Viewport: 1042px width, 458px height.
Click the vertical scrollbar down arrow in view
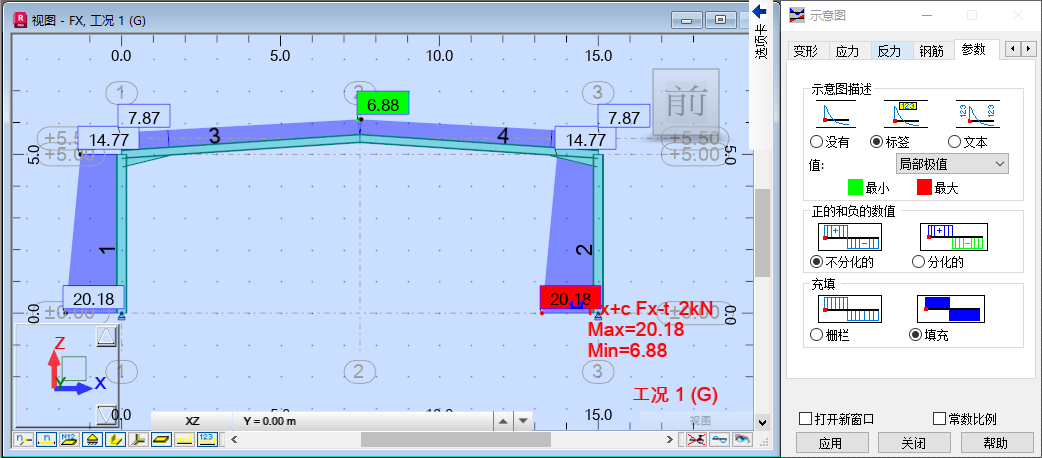[762, 421]
